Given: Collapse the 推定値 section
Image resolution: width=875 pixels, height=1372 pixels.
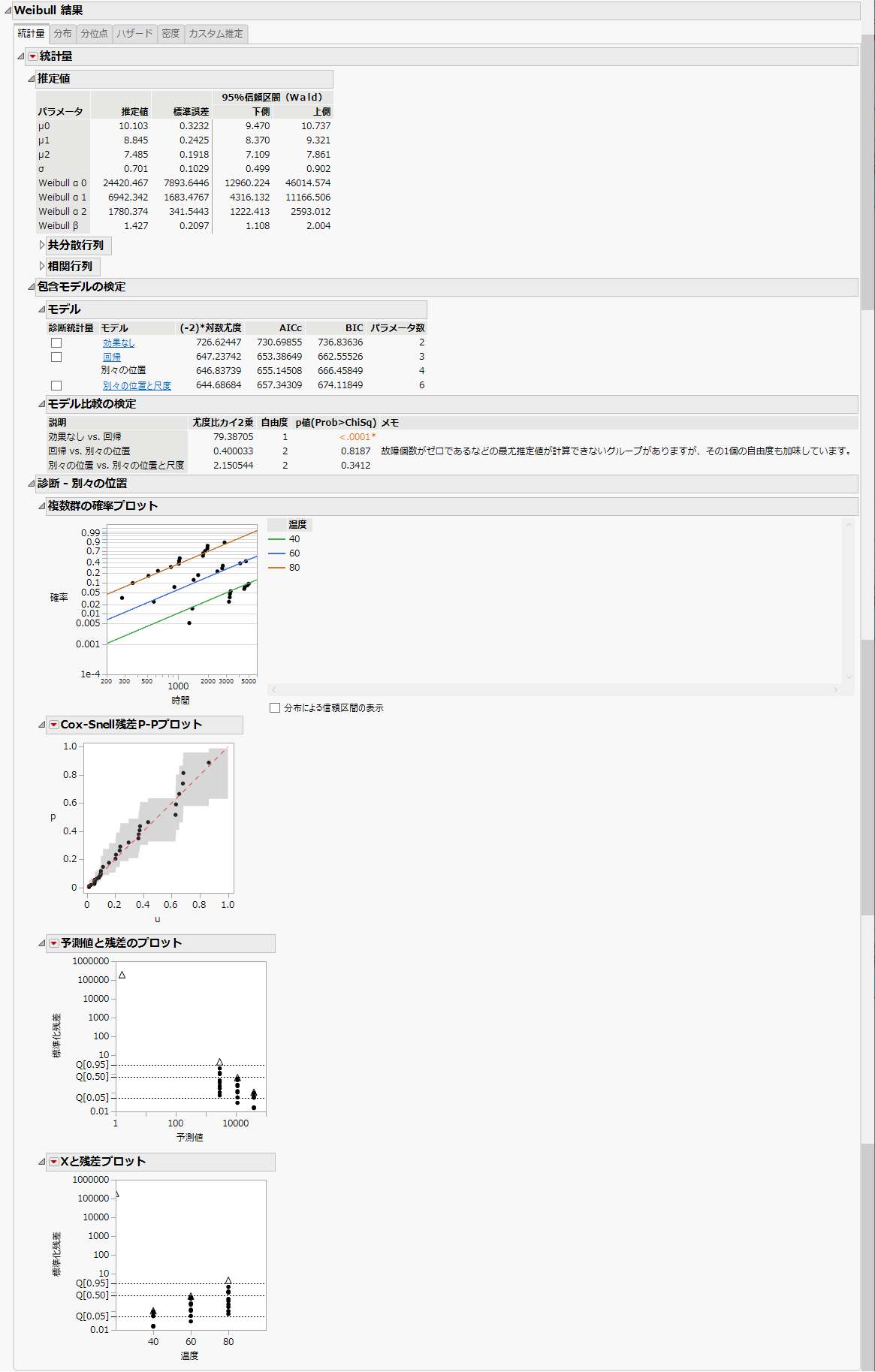Looking at the screenshot, I should tap(31, 79).
